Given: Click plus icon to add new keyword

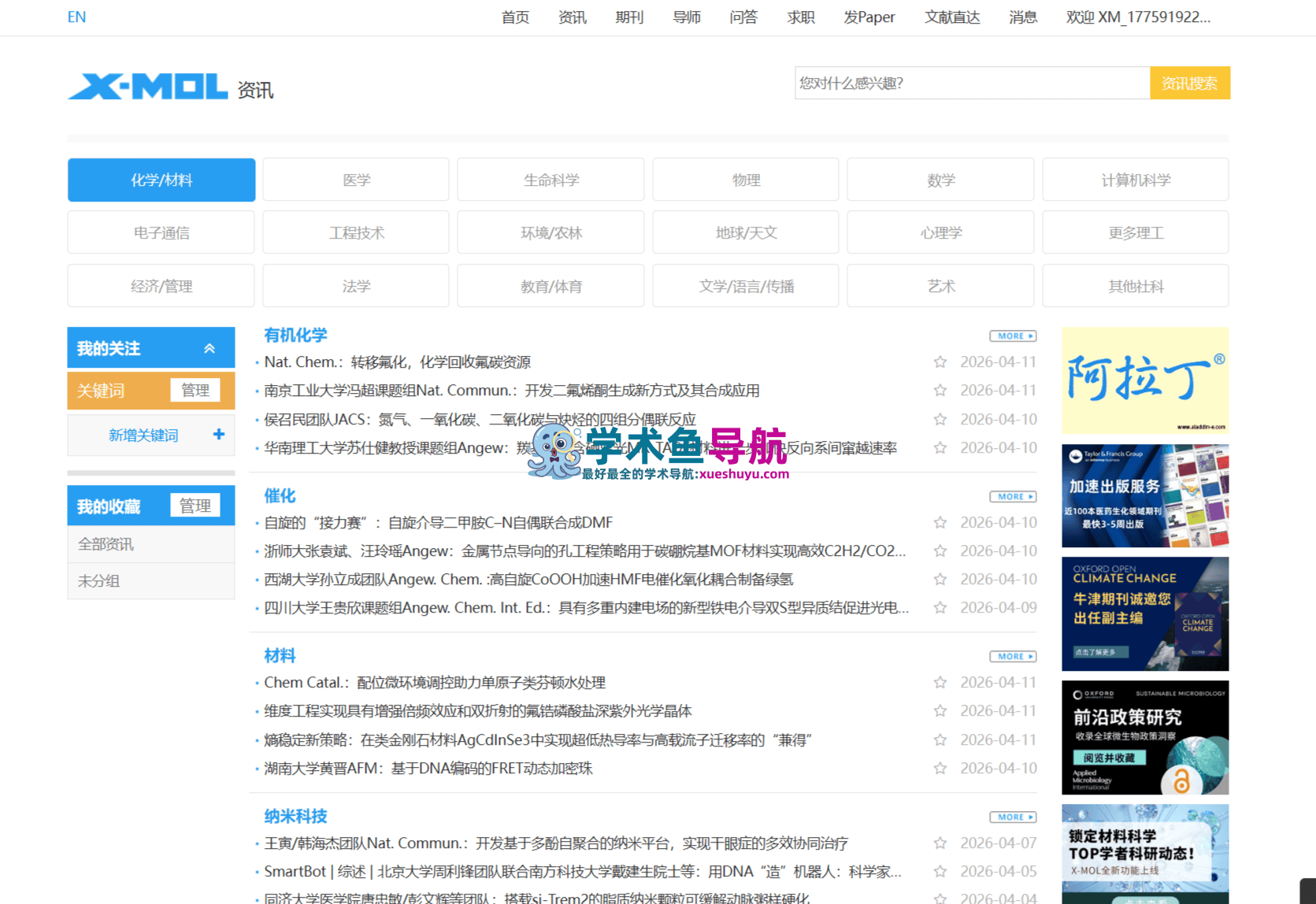Looking at the screenshot, I should [218, 435].
